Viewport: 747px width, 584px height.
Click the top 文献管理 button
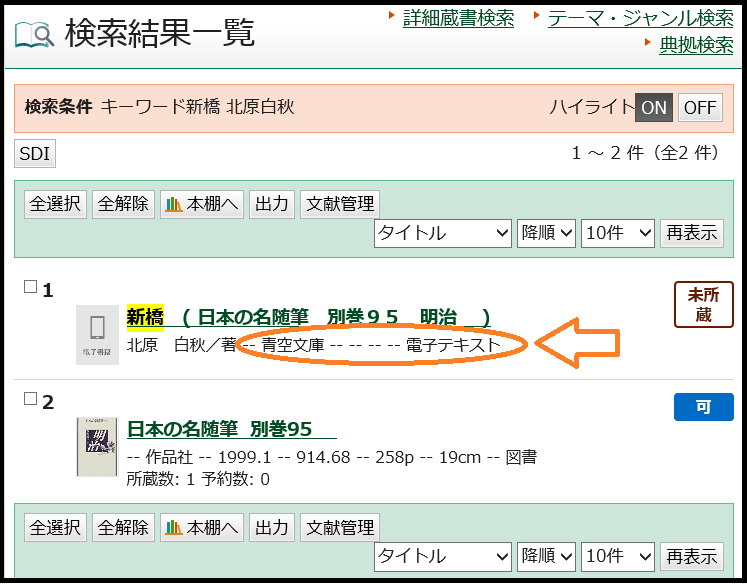[340, 204]
